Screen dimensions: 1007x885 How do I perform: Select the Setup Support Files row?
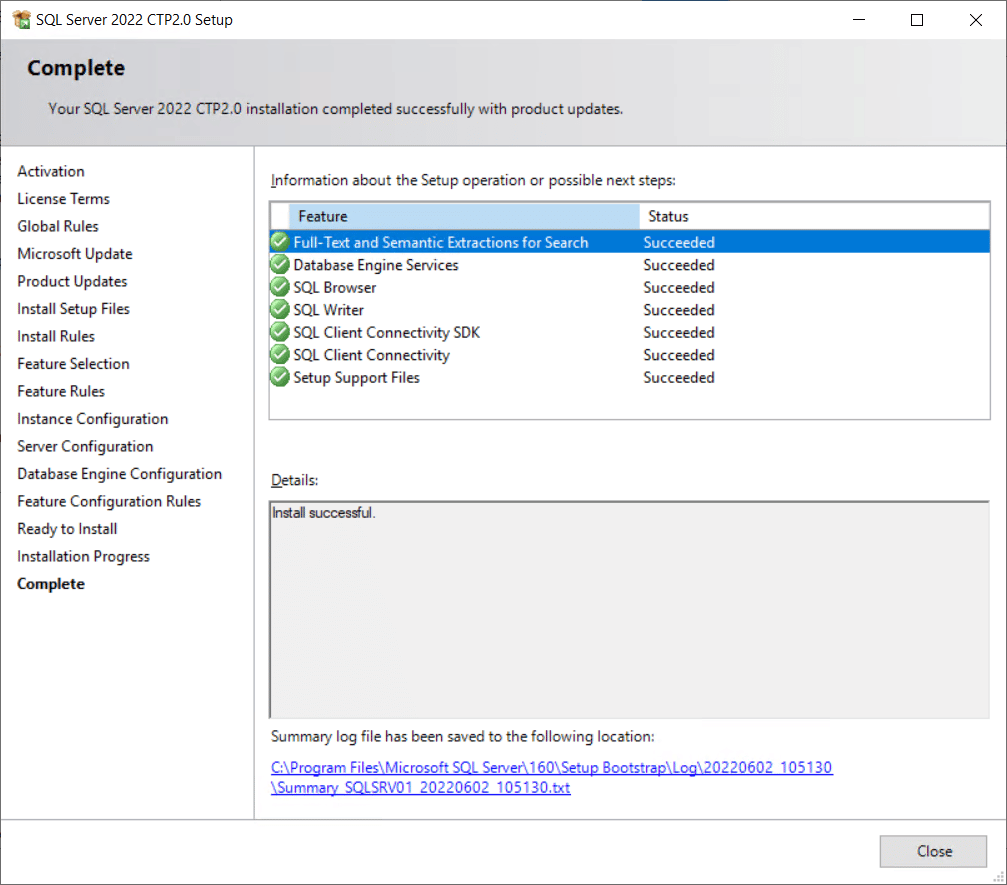356,377
